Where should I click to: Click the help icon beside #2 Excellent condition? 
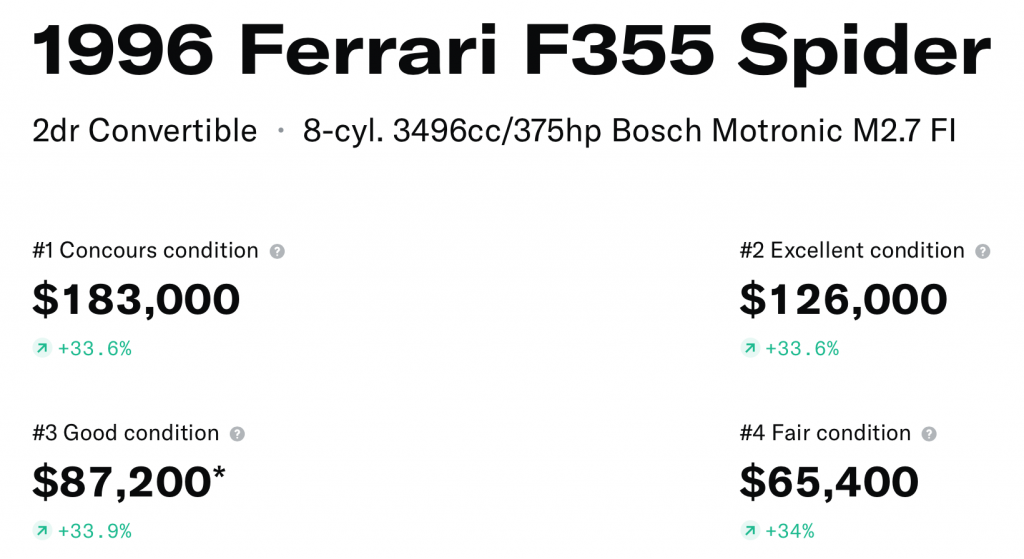coord(983,251)
